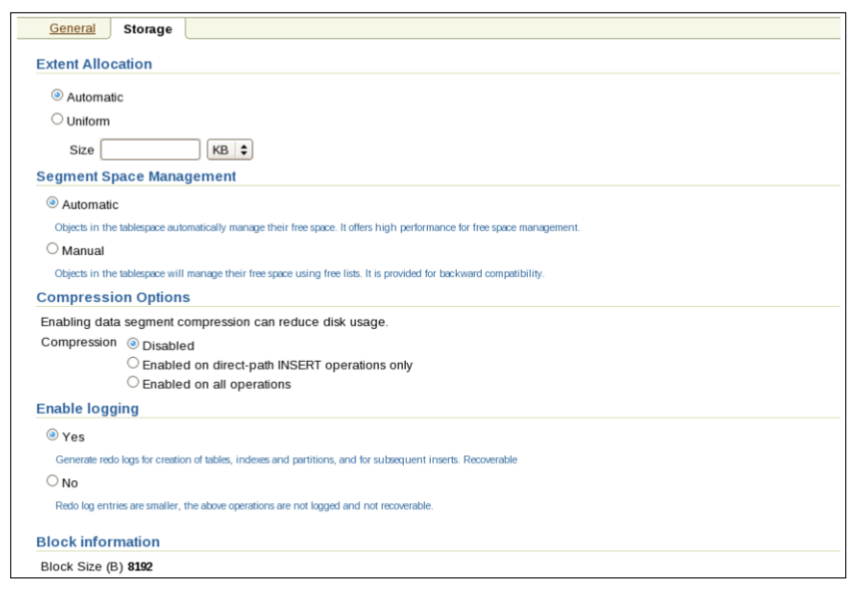Click the extent Size input field
The height and width of the screenshot is (590, 858).
(150, 149)
